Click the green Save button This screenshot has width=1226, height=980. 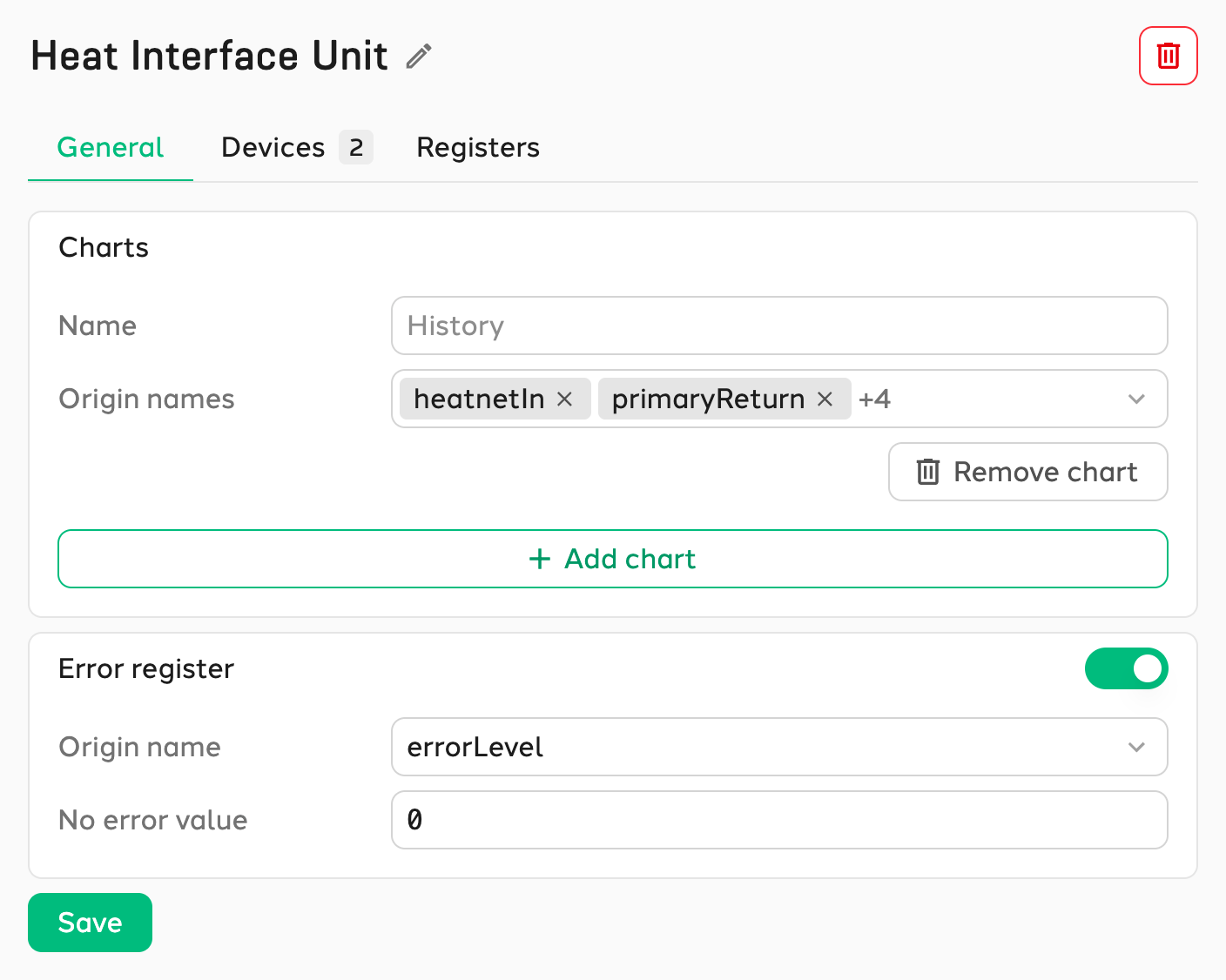click(90, 923)
